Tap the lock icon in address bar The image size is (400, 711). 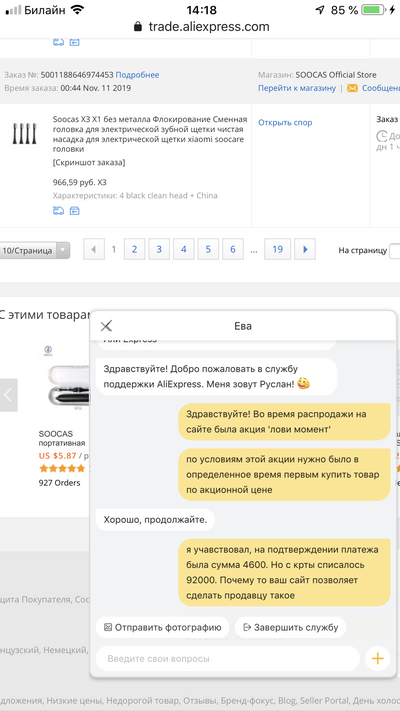pos(137,26)
